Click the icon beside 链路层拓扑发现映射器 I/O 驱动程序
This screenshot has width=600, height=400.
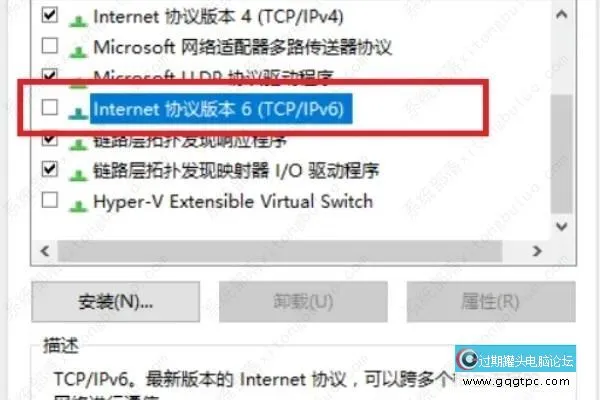[x=78, y=175]
